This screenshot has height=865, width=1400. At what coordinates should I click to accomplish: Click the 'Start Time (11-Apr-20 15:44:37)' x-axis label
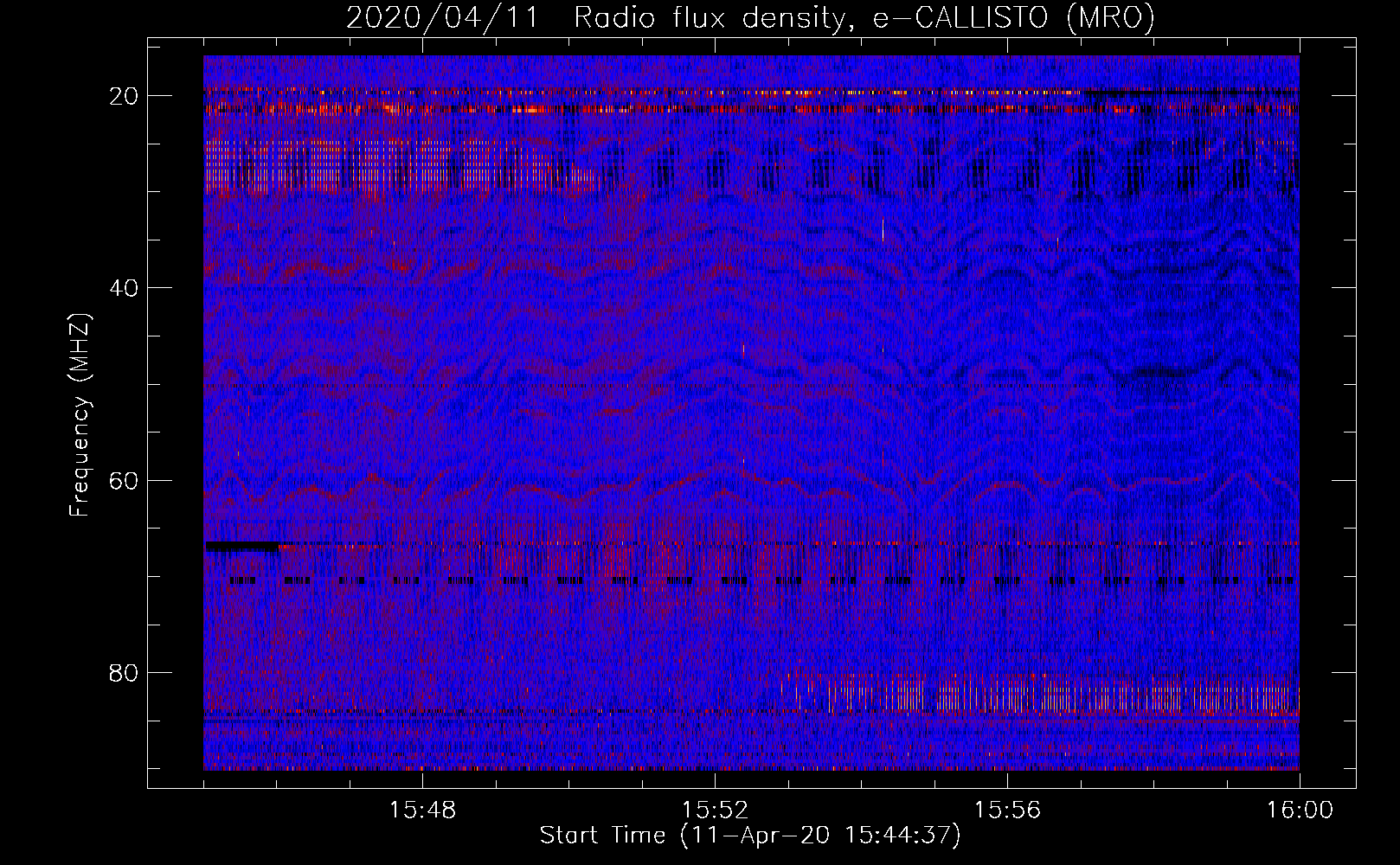(x=750, y=836)
